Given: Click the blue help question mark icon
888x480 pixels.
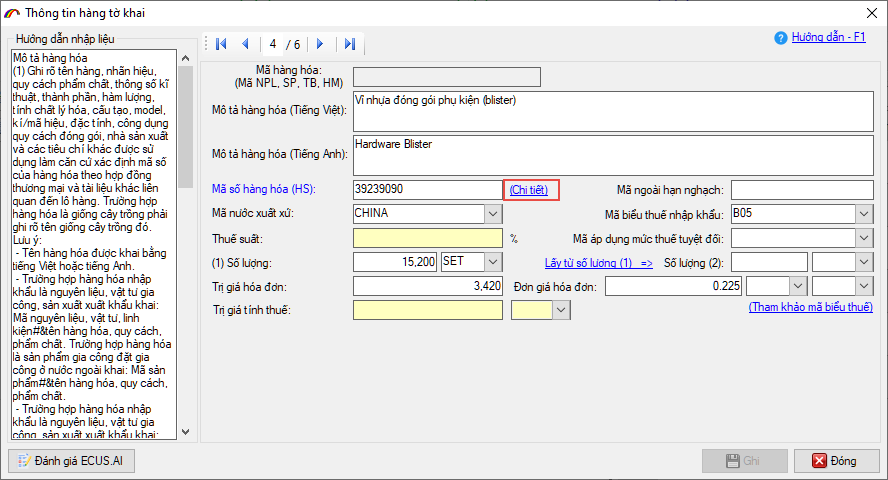Looking at the screenshot, I should coord(781,38).
